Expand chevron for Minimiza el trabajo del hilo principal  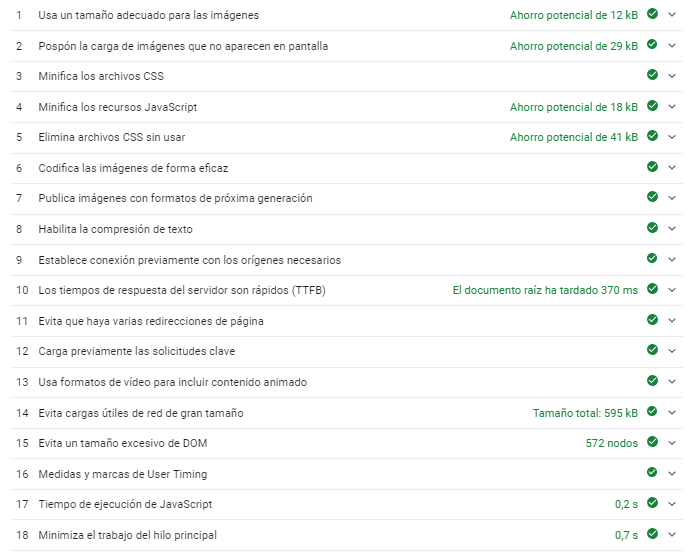click(x=673, y=535)
